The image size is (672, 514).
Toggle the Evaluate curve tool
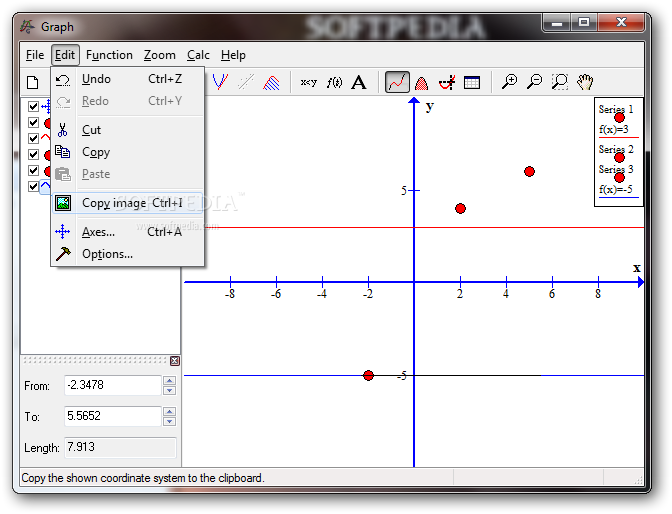click(x=397, y=82)
